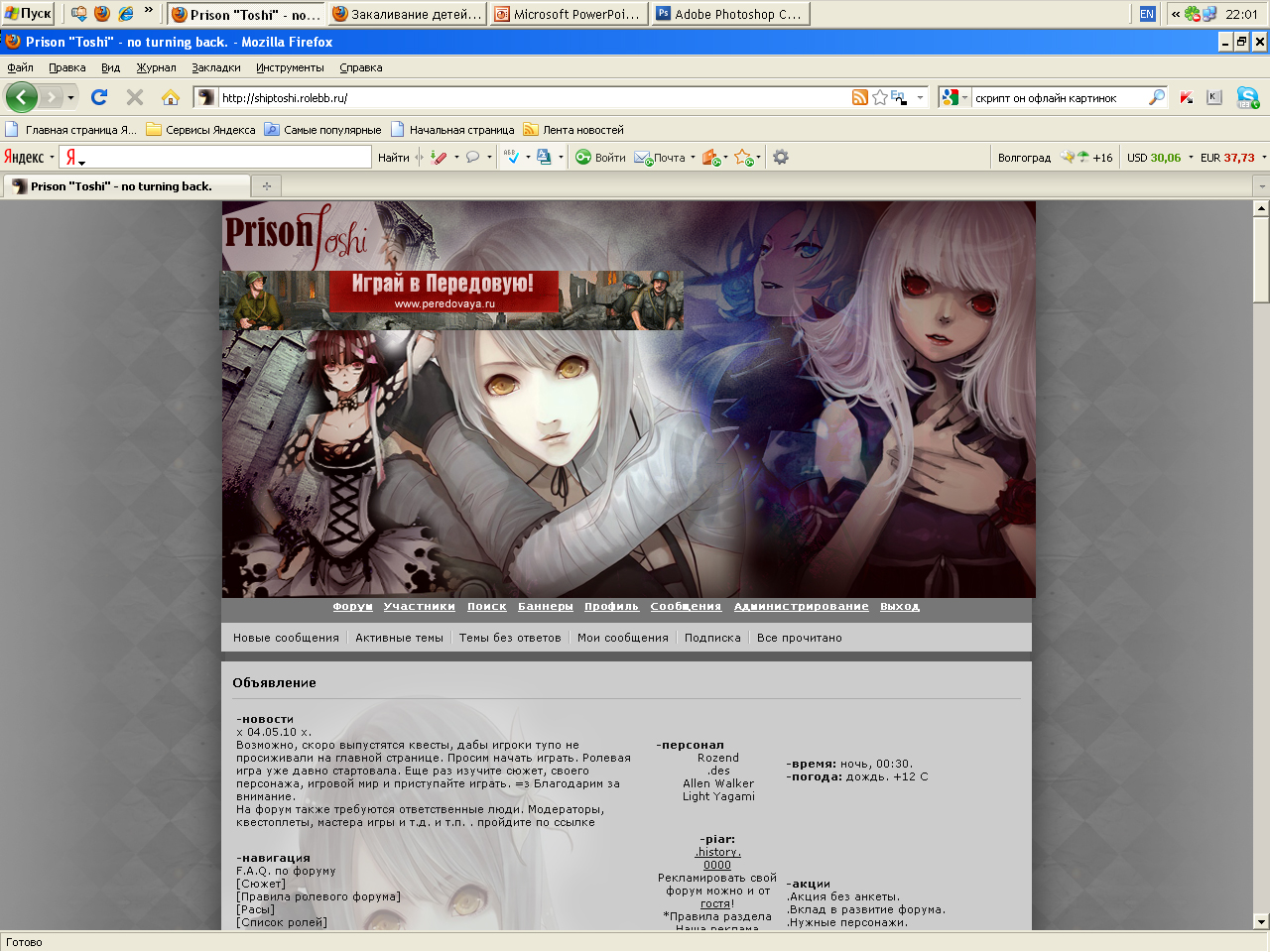Open Yandex bar settings gear
The image size is (1270, 952).
click(781, 157)
